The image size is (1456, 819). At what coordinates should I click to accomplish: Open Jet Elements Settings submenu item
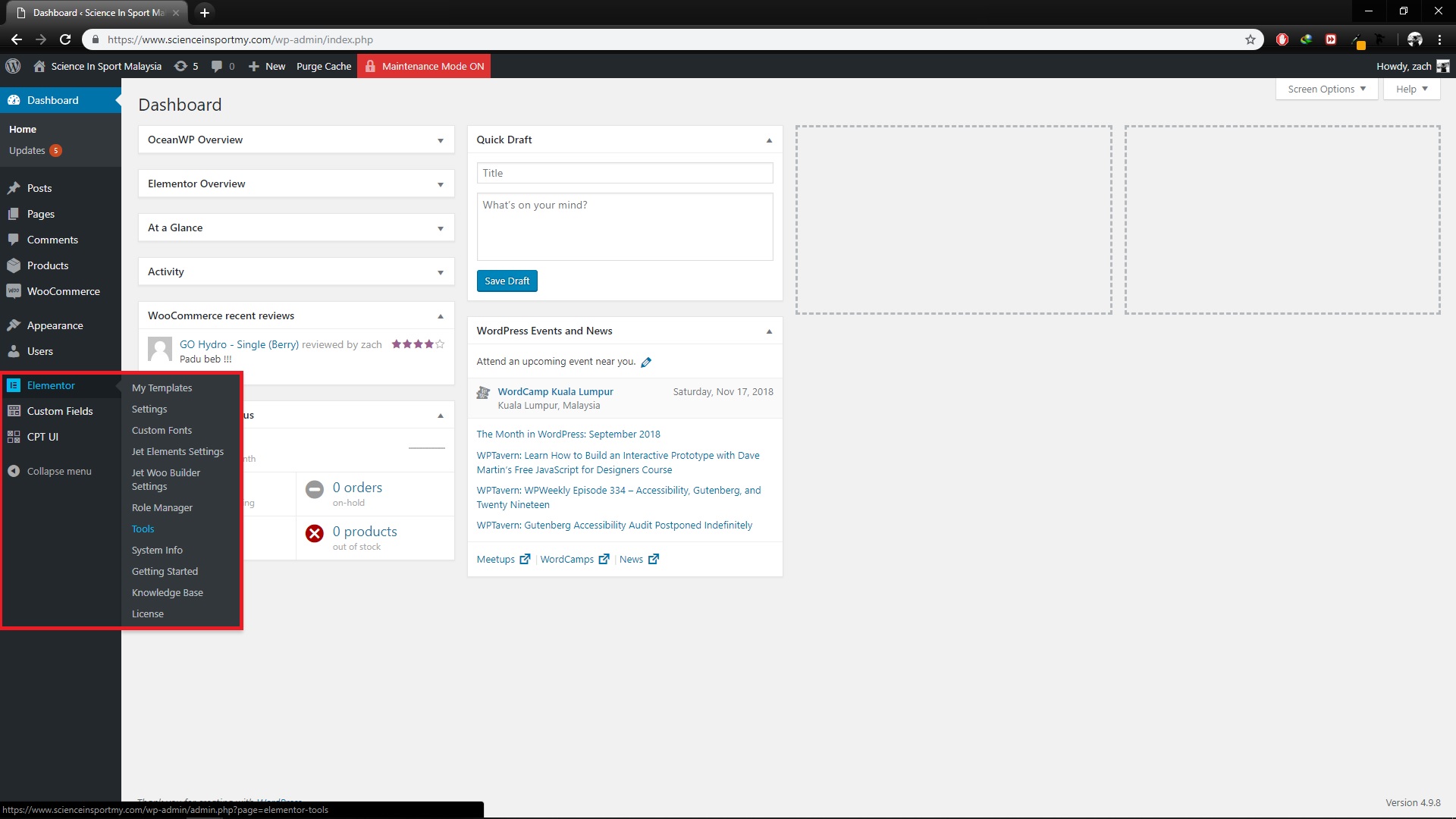(177, 451)
